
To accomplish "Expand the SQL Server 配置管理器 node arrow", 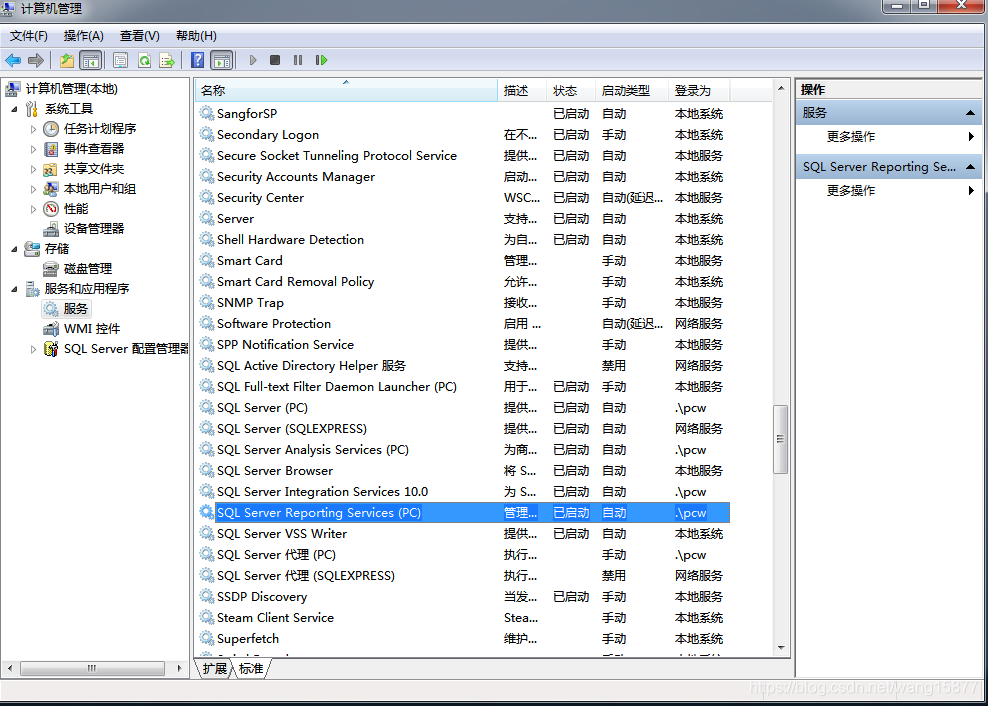I will [x=33, y=349].
